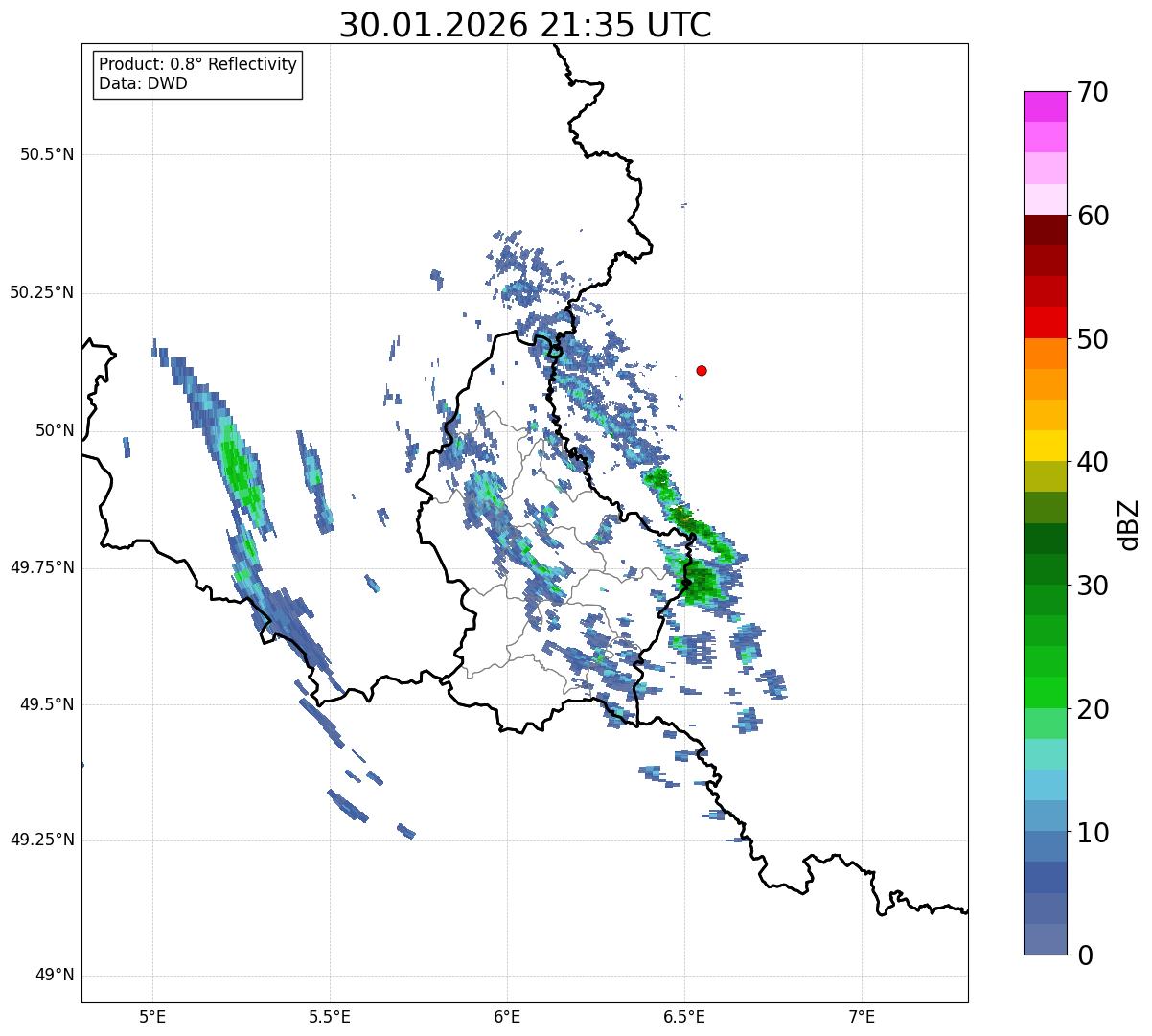Click the "Data: DWD" text

click(143, 83)
